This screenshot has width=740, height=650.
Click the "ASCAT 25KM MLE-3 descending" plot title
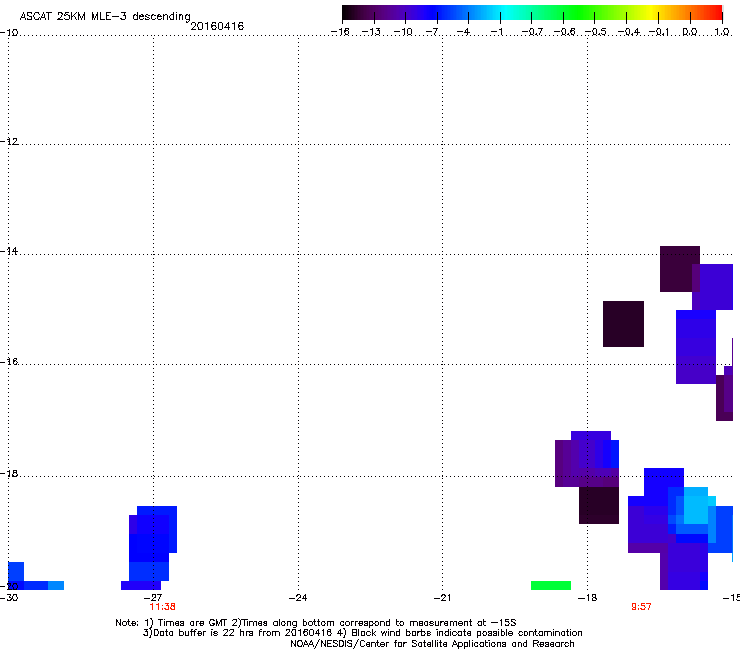[x=105, y=16]
